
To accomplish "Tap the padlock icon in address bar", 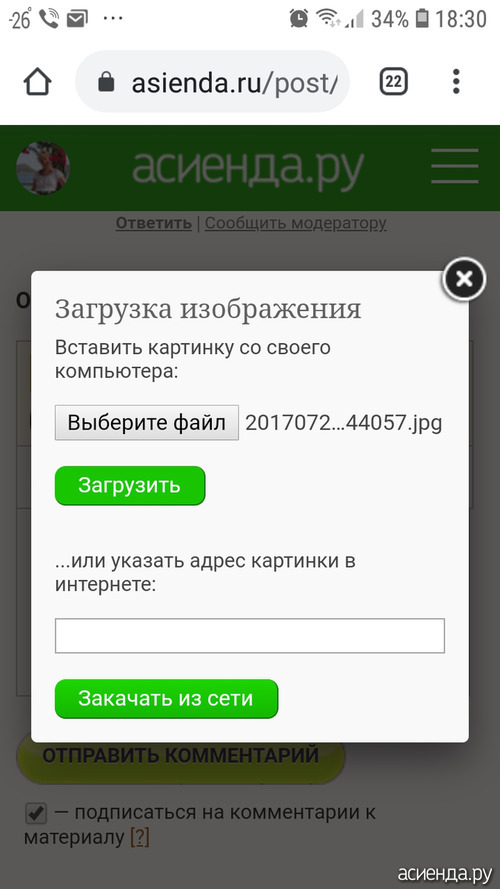I will 106,83.
